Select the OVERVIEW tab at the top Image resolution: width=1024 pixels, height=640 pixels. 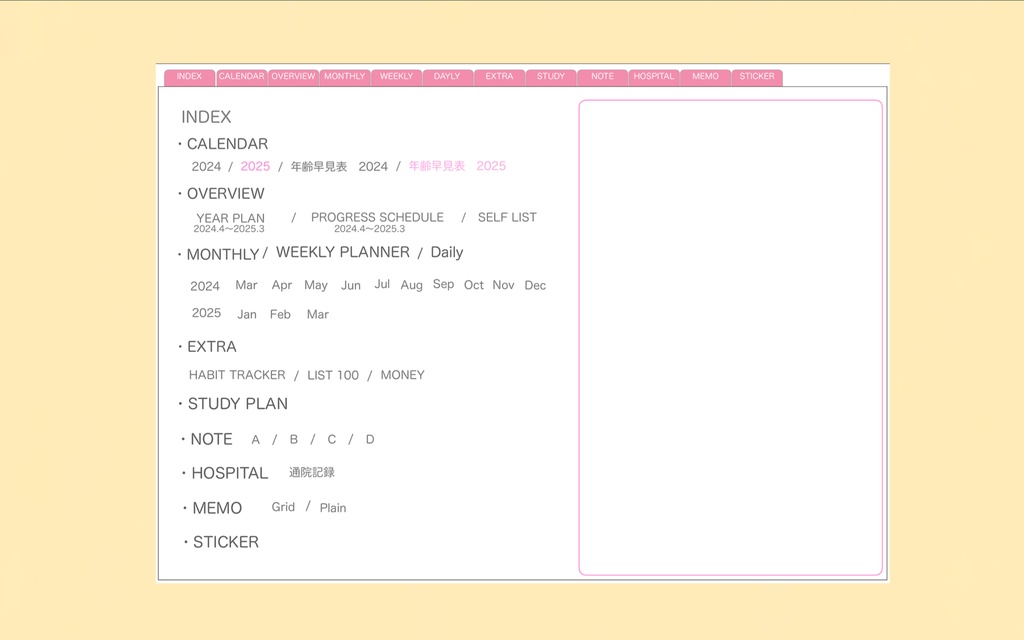pyautogui.click(x=293, y=77)
